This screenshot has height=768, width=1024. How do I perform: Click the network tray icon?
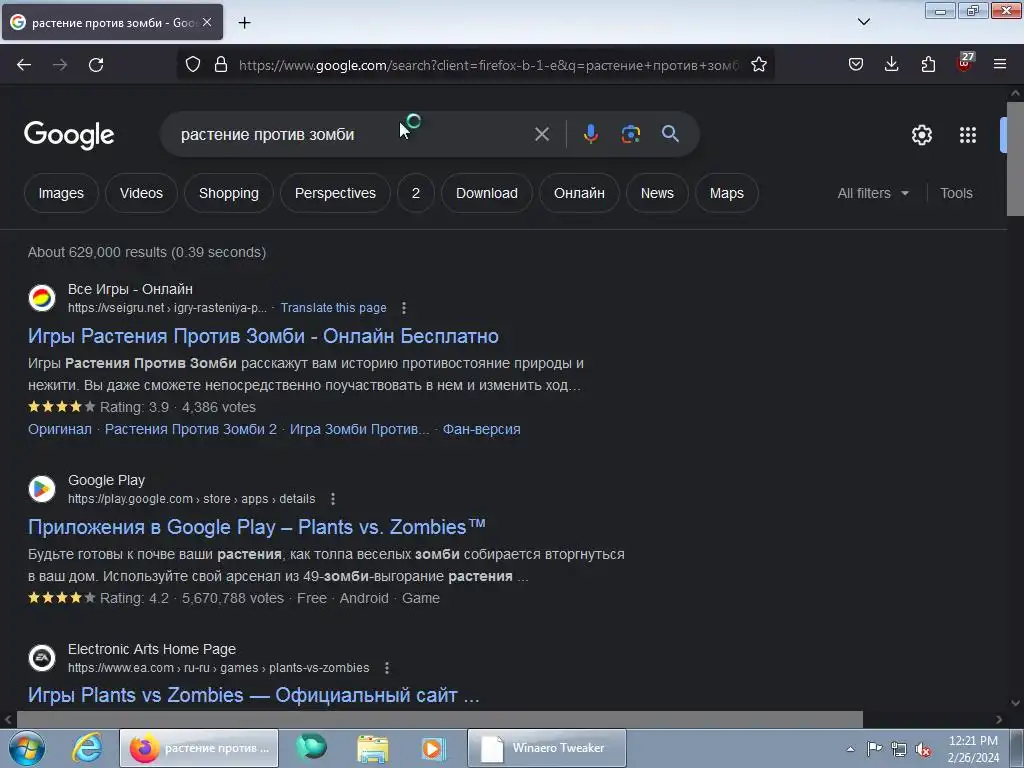[899, 749]
